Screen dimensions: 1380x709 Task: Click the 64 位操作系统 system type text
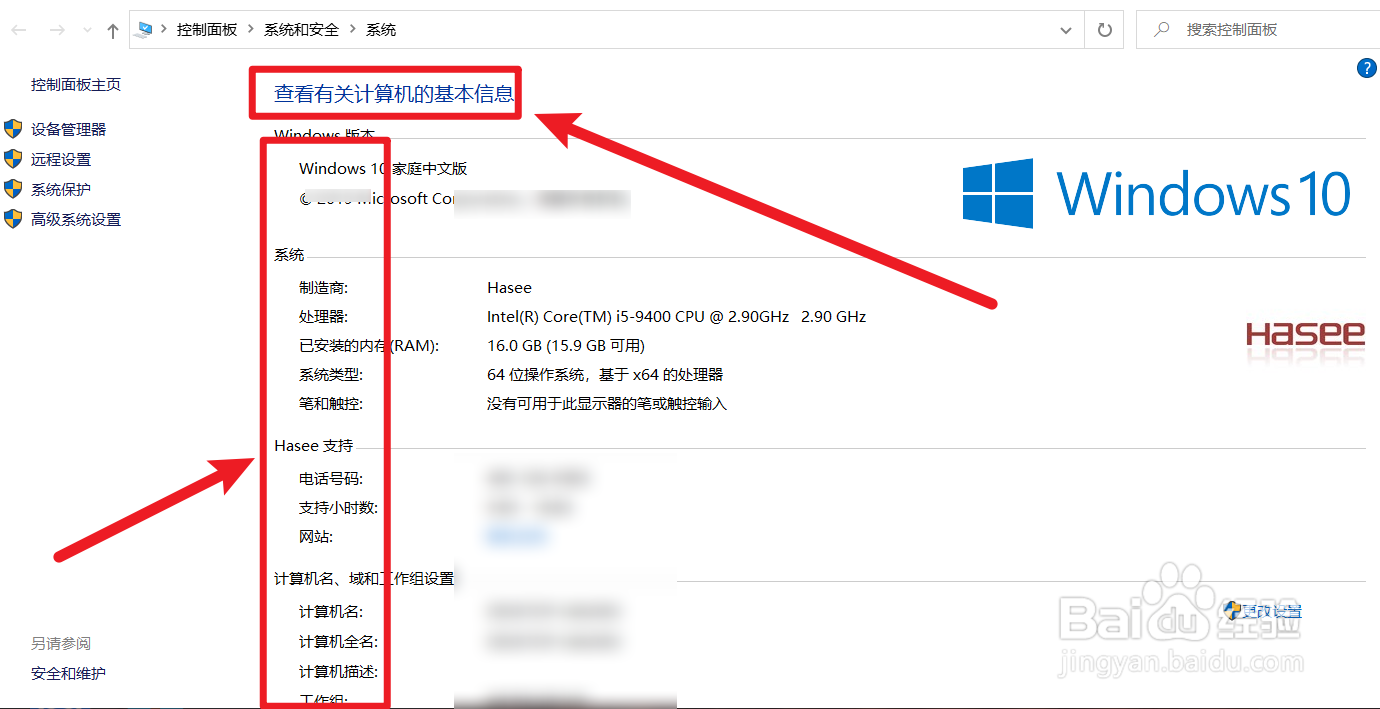605,374
